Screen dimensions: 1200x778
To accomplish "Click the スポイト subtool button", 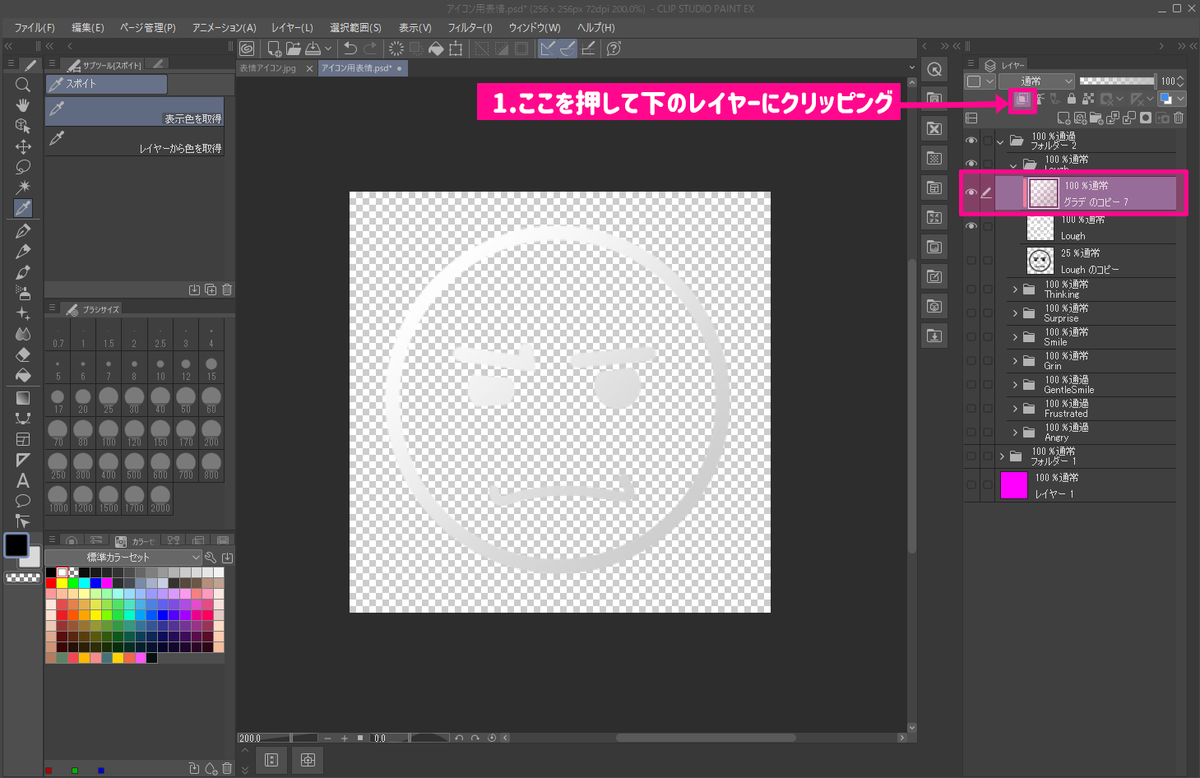I will pyautogui.click(x=105, y=84).
